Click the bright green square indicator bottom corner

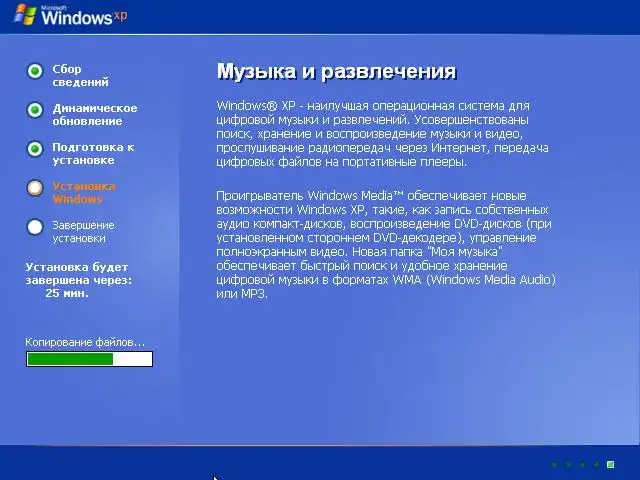tap(611, 464)
